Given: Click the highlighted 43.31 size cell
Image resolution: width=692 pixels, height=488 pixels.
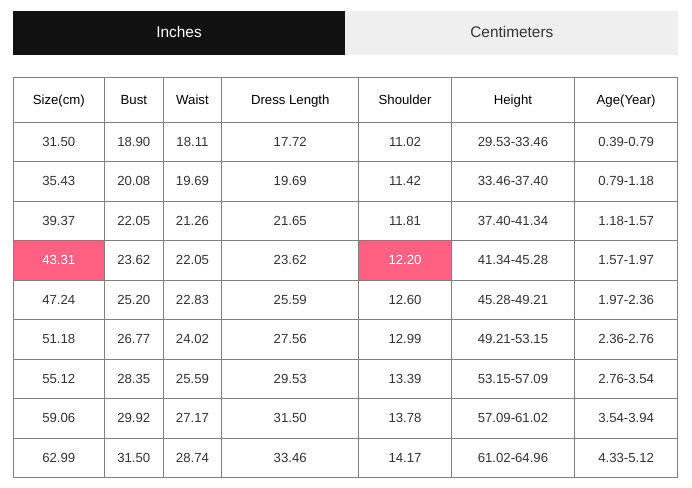Looking at the screenshot, I should pos(59,260).
